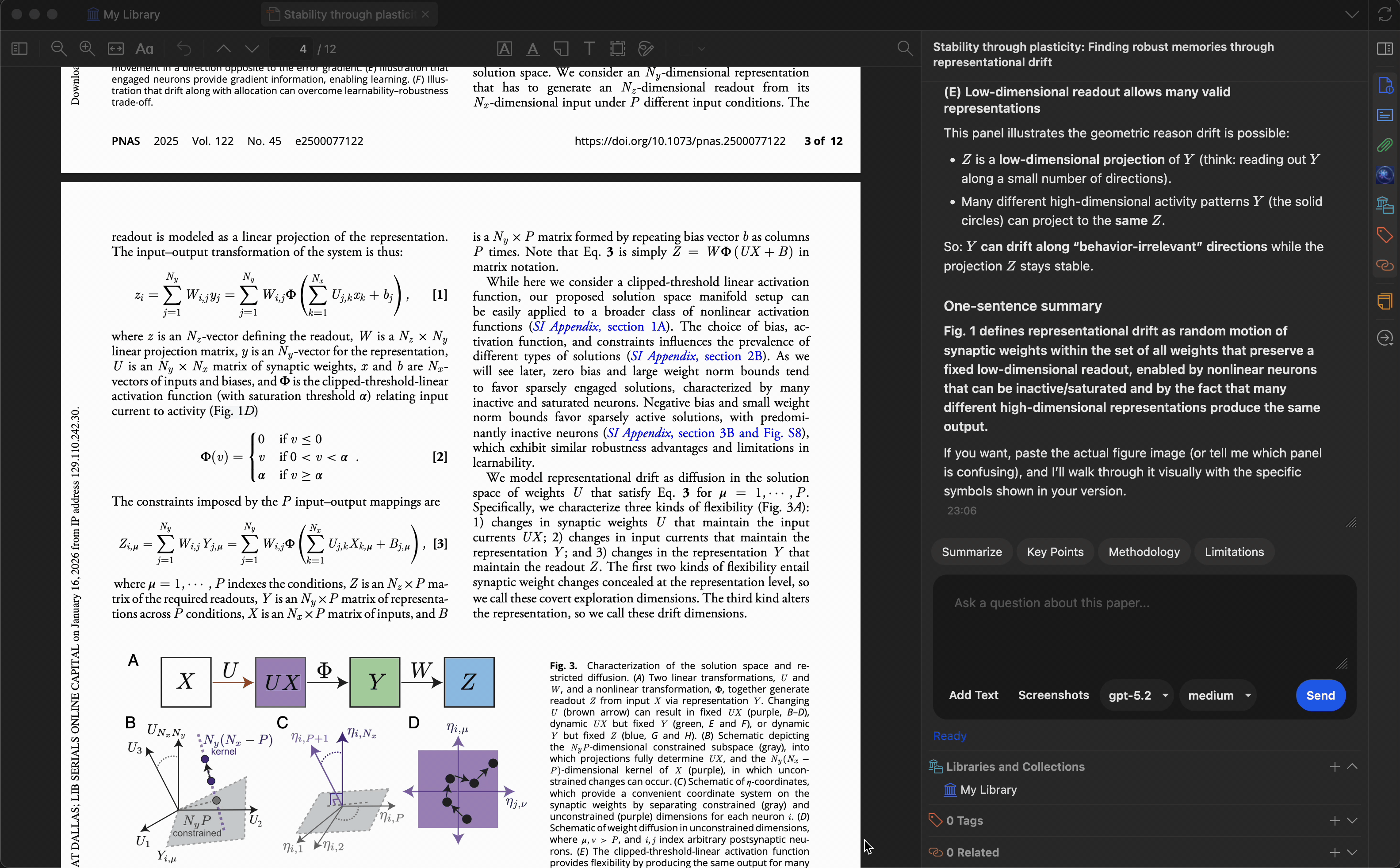Select the draw ink annotation tool
The height and width of the screenshot is (868, 1400).
[646, 49]
